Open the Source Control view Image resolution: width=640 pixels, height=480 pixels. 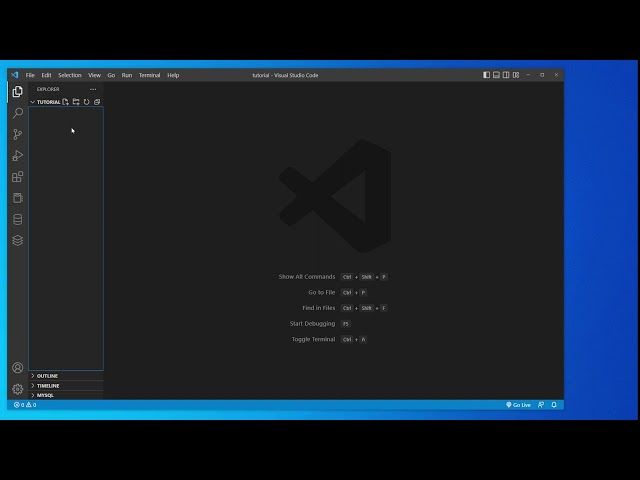coord(18,134)
